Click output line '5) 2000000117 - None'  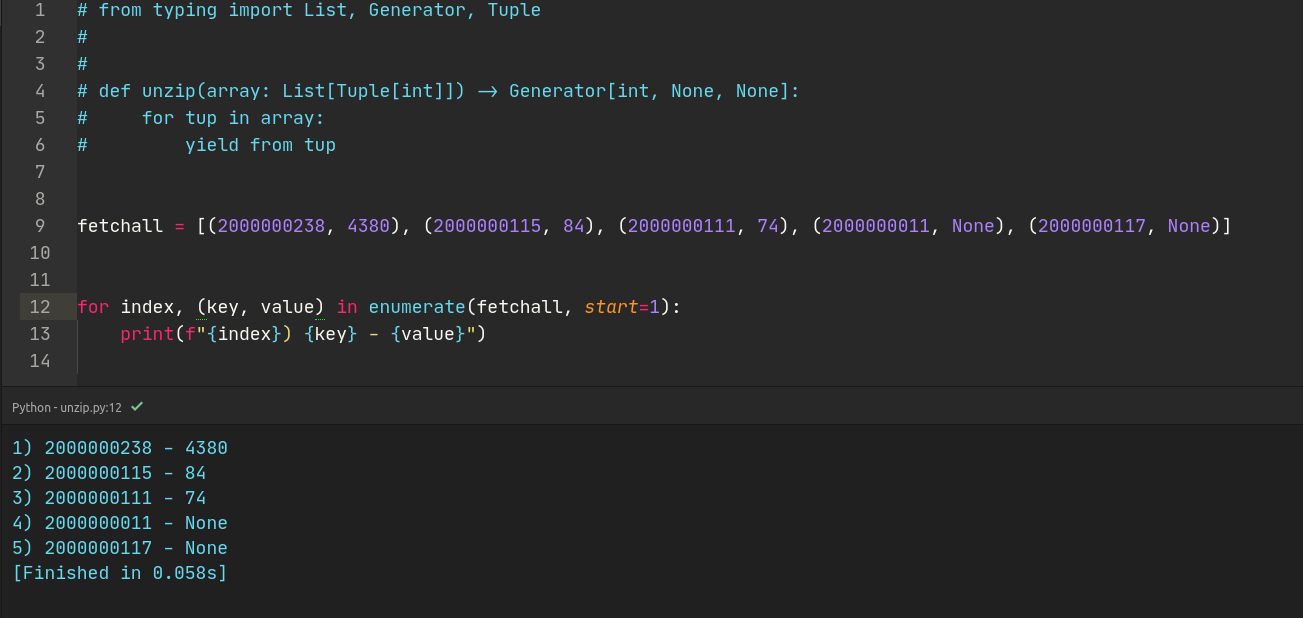point(120,548)
